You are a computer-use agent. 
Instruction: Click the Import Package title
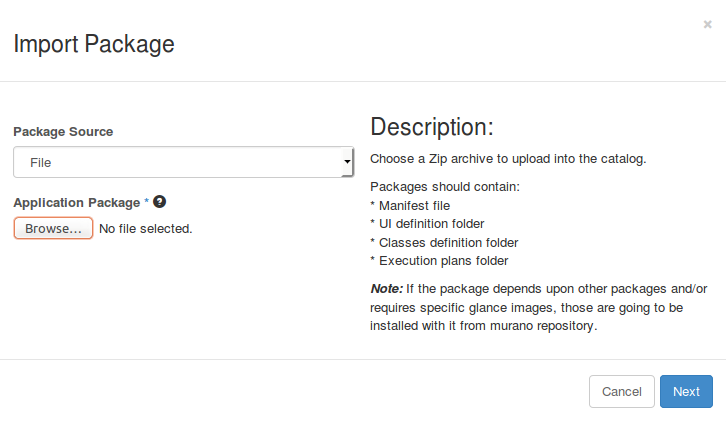[x=93, y=44]
